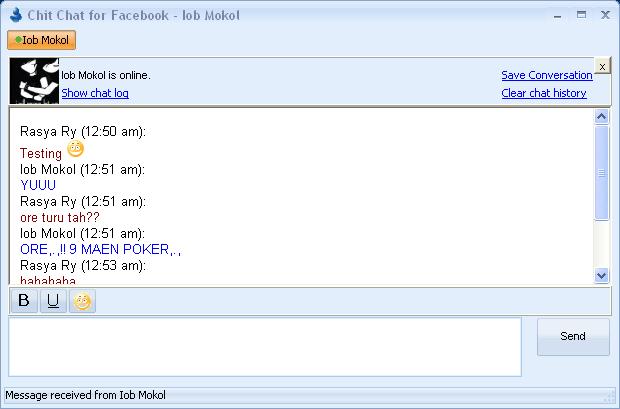
Task: Toggle Bold text formatting
Action: pyautogui.click(x=24, y=301)
